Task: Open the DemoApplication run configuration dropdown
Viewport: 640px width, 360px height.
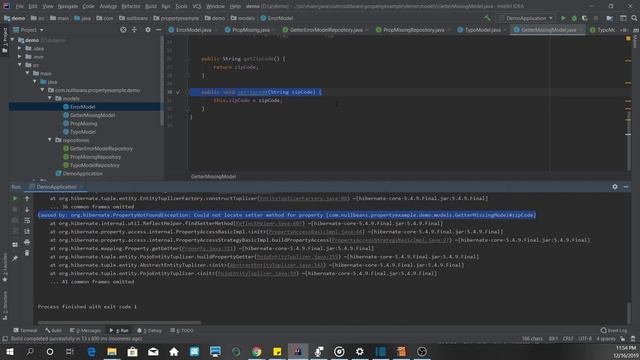Action: (x=526, y=18)
